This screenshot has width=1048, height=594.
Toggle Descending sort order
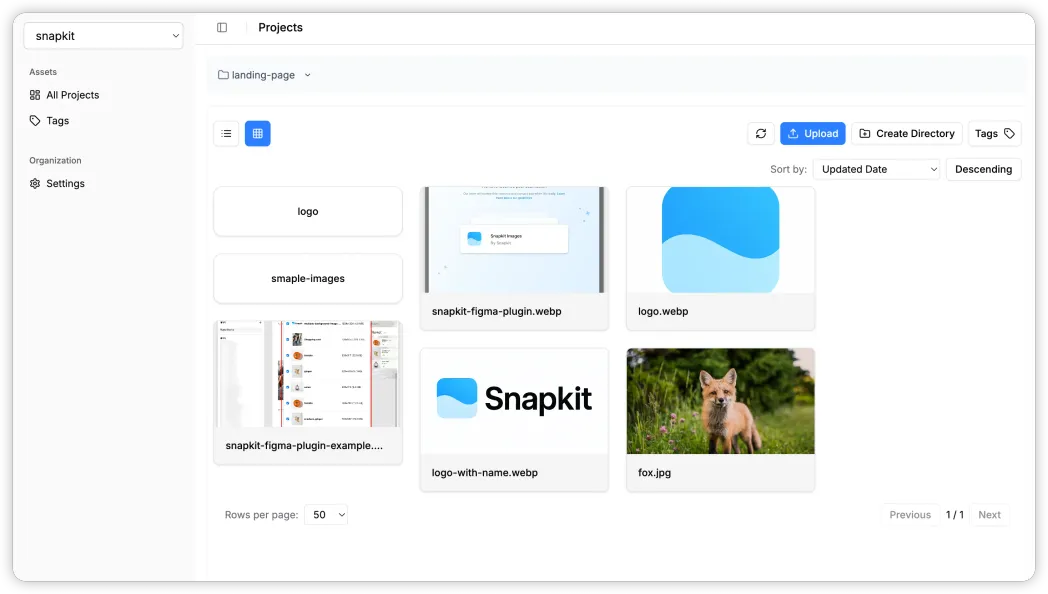[x=983, y=170]
